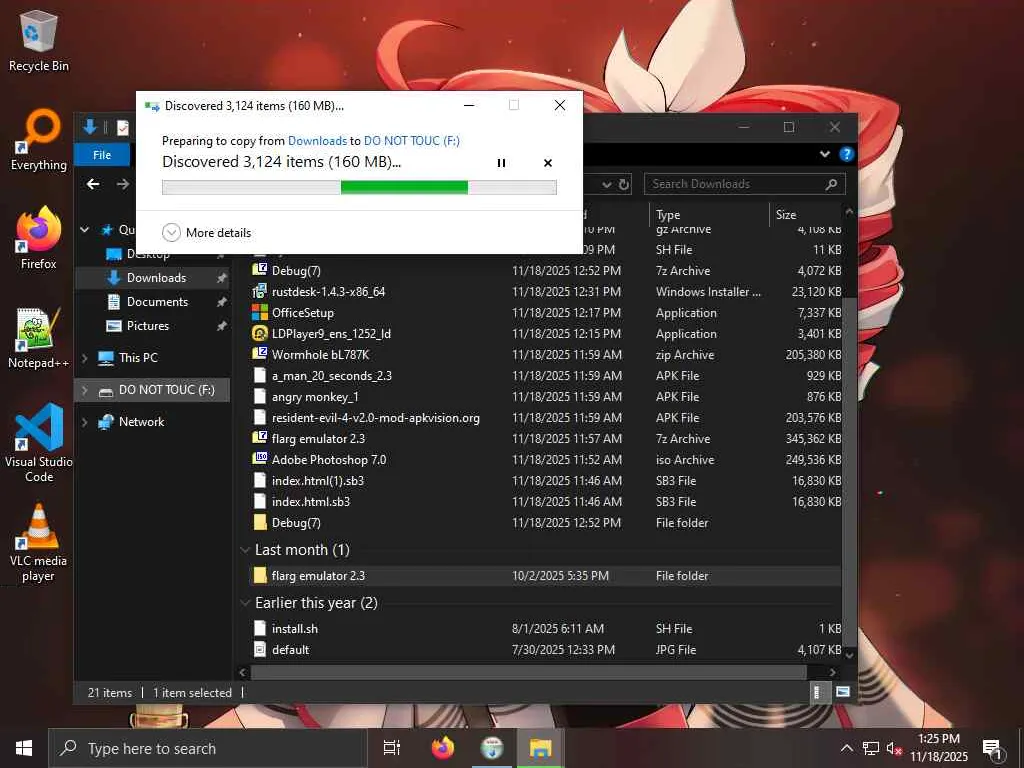Select DO NOT TOUC (F:) drive
Image resolution: width=1024 pixels, height=768 pixels.
coord(153,390)
